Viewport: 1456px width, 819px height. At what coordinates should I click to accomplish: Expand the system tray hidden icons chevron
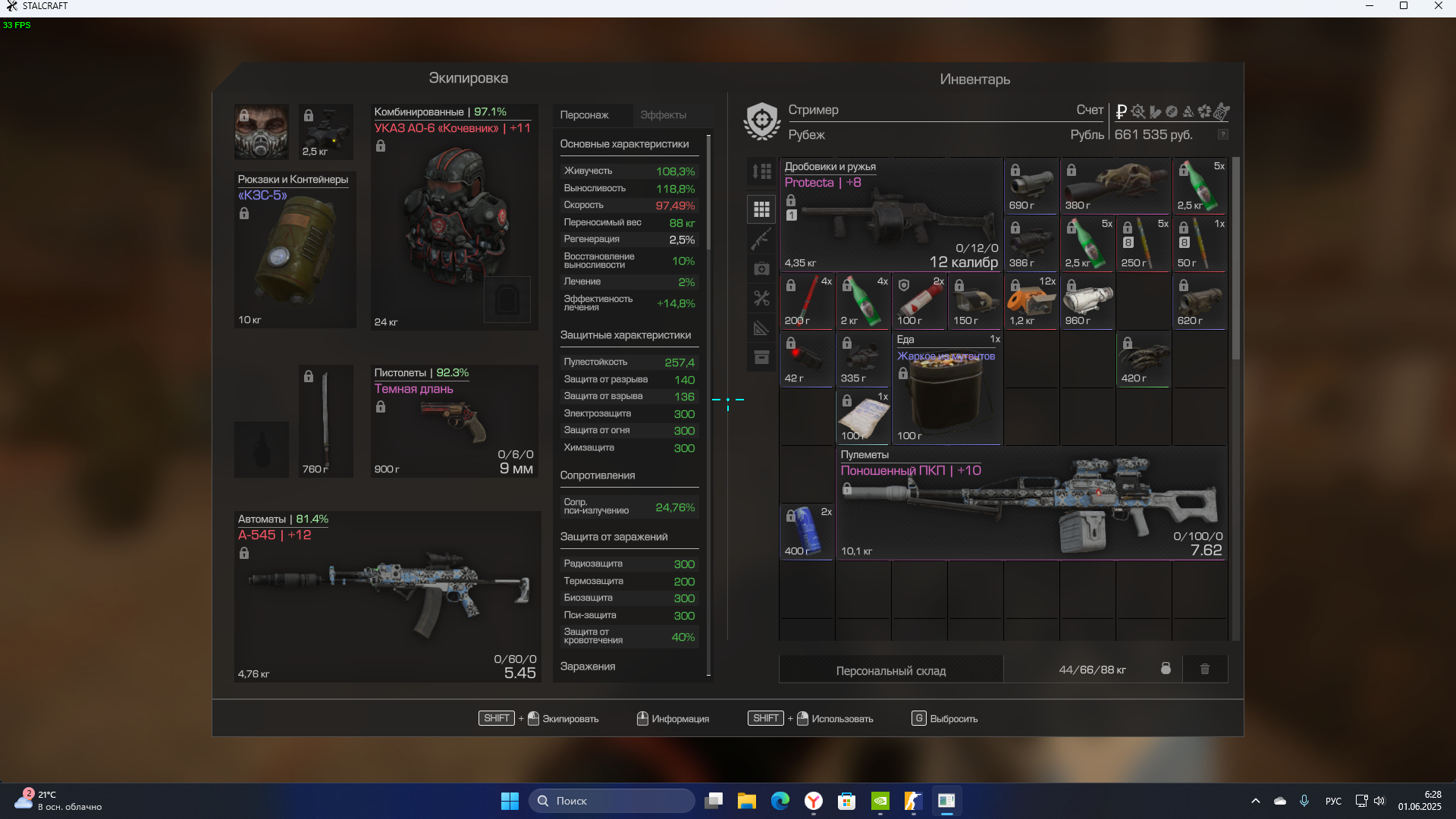click(1256, 801)
